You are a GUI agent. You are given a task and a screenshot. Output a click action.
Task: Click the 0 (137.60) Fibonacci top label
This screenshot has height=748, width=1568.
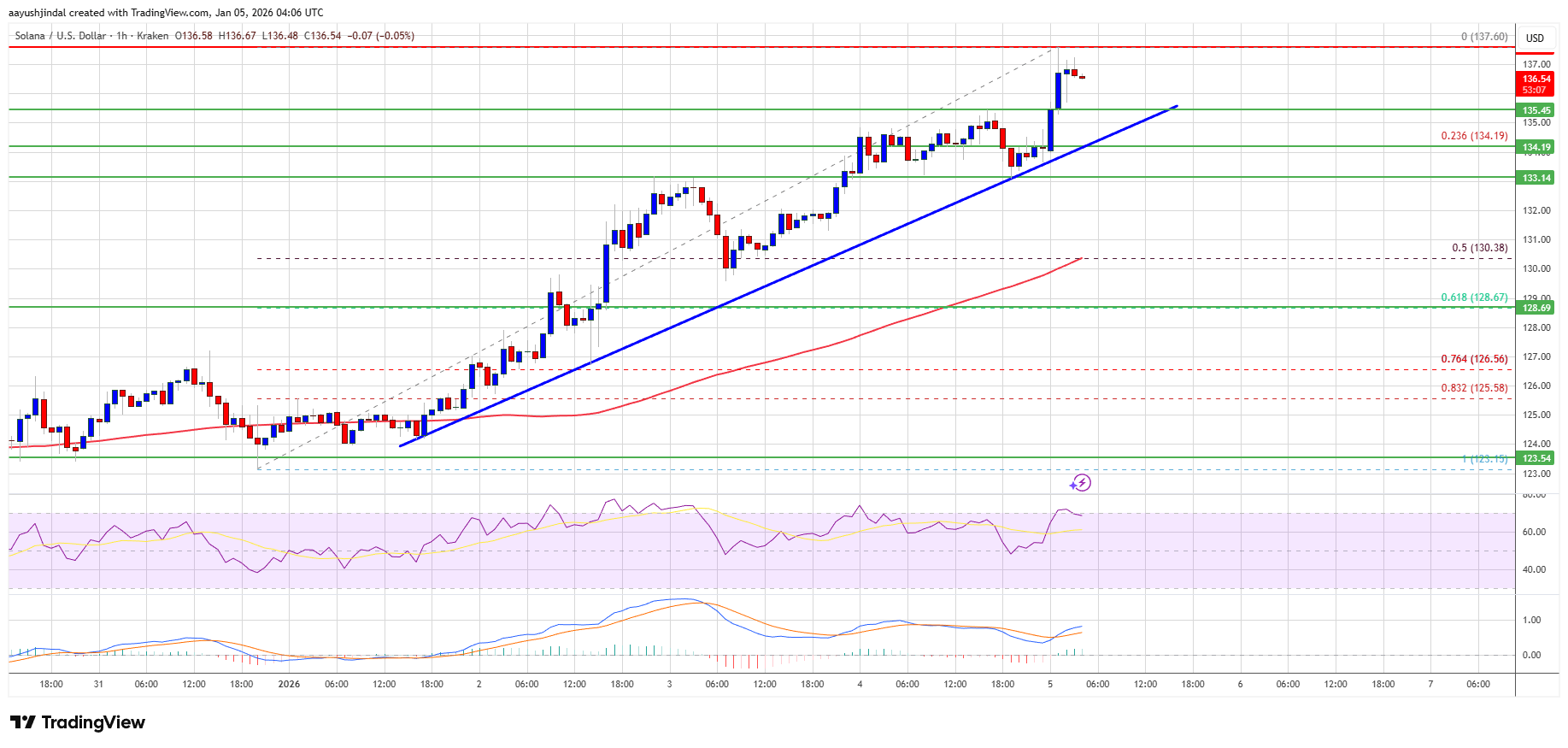(1483, 37)
